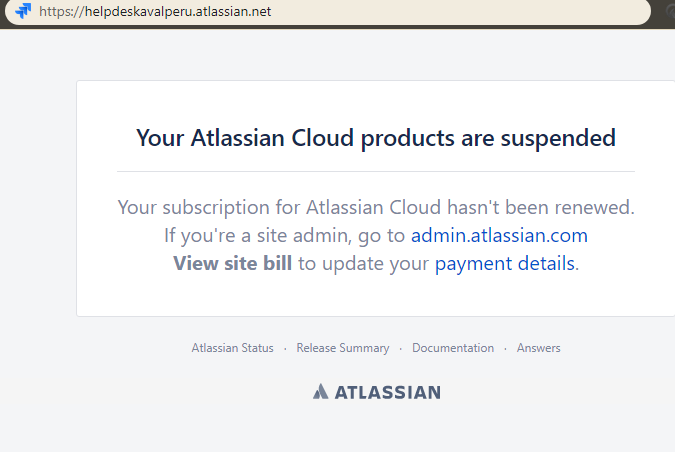Open the payment details link
The width and height of the screenshot is (675, 452).
click(505, 263)
